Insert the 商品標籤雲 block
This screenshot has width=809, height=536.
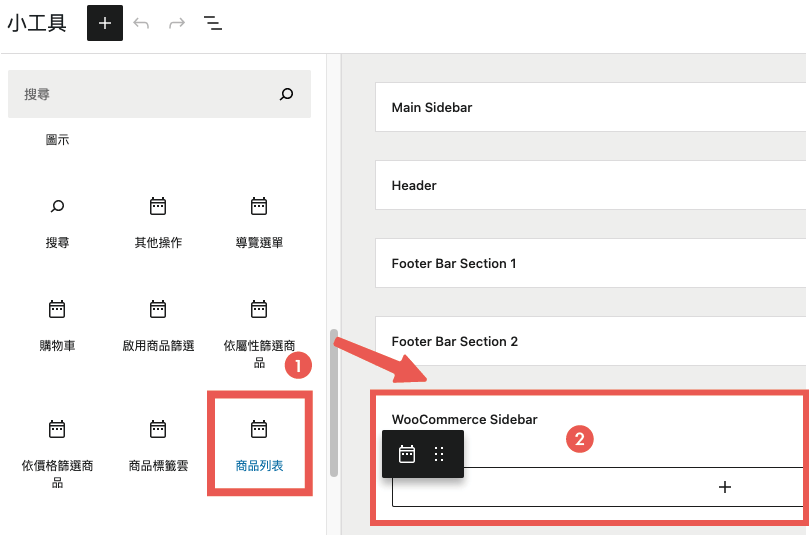[x=158, y=445]
